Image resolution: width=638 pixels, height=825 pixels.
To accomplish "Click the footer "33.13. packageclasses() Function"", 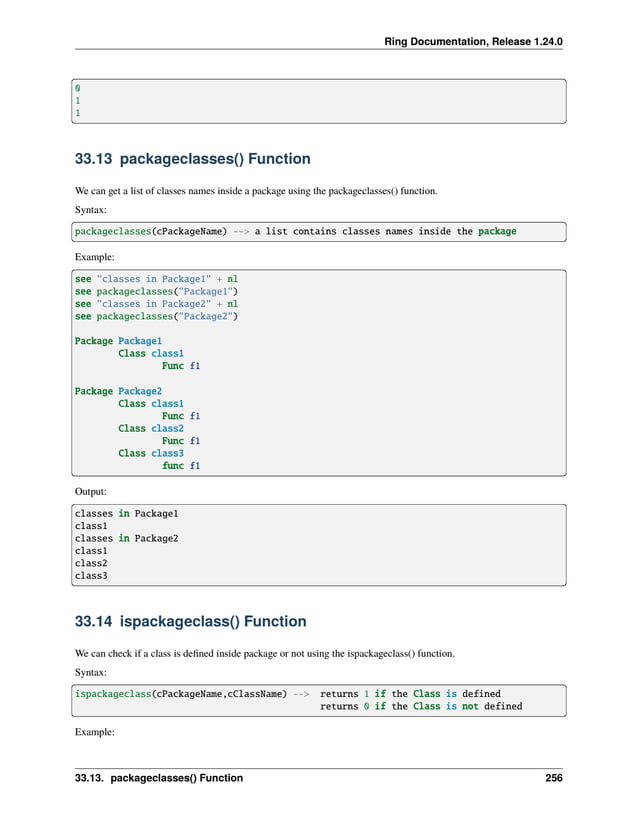I will click(x=159, y=778).
